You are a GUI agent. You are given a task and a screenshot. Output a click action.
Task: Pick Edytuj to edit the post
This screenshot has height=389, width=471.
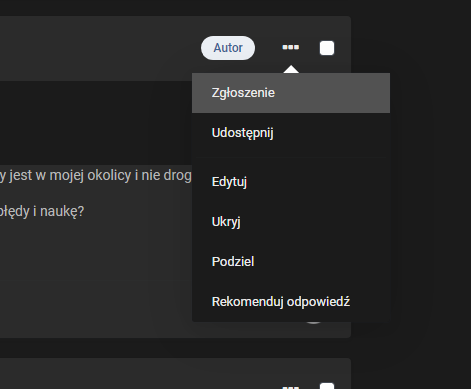(x=291, y=182)
